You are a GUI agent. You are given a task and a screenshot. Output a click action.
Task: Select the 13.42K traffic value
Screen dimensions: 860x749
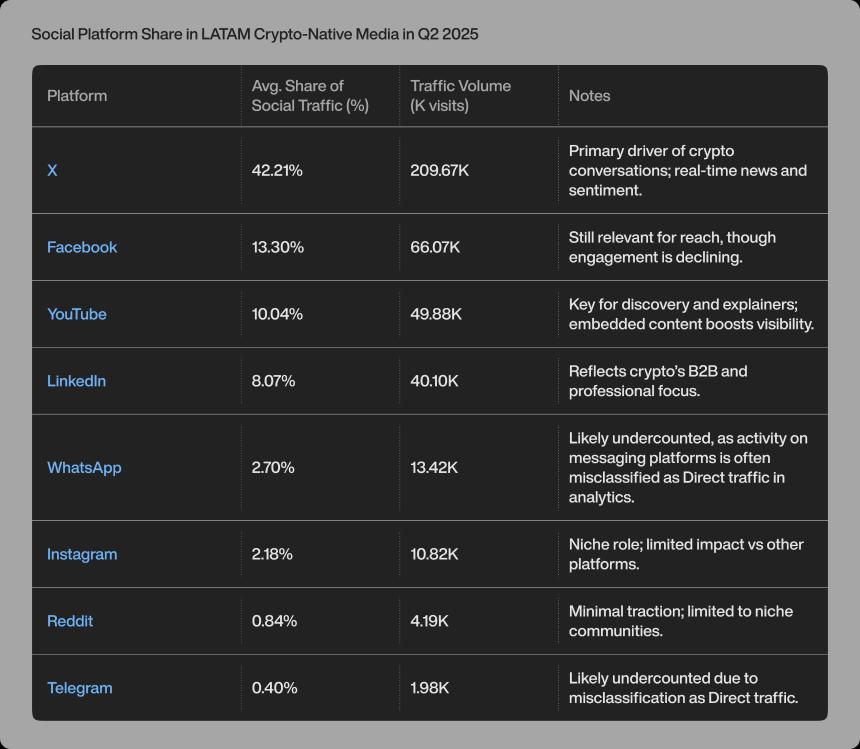coord(434,468)
